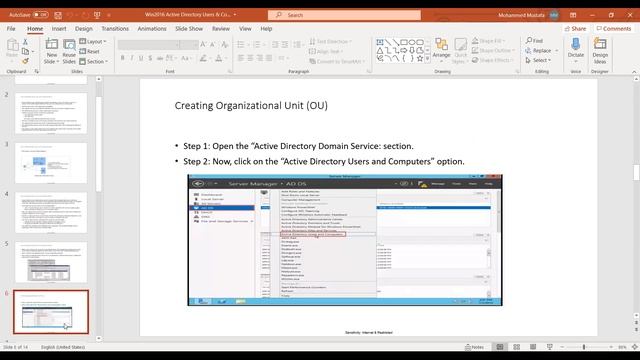Open the View tab
Image resolution: width=640 pixels, height=360 pixels.
click(x=245, y=29)
